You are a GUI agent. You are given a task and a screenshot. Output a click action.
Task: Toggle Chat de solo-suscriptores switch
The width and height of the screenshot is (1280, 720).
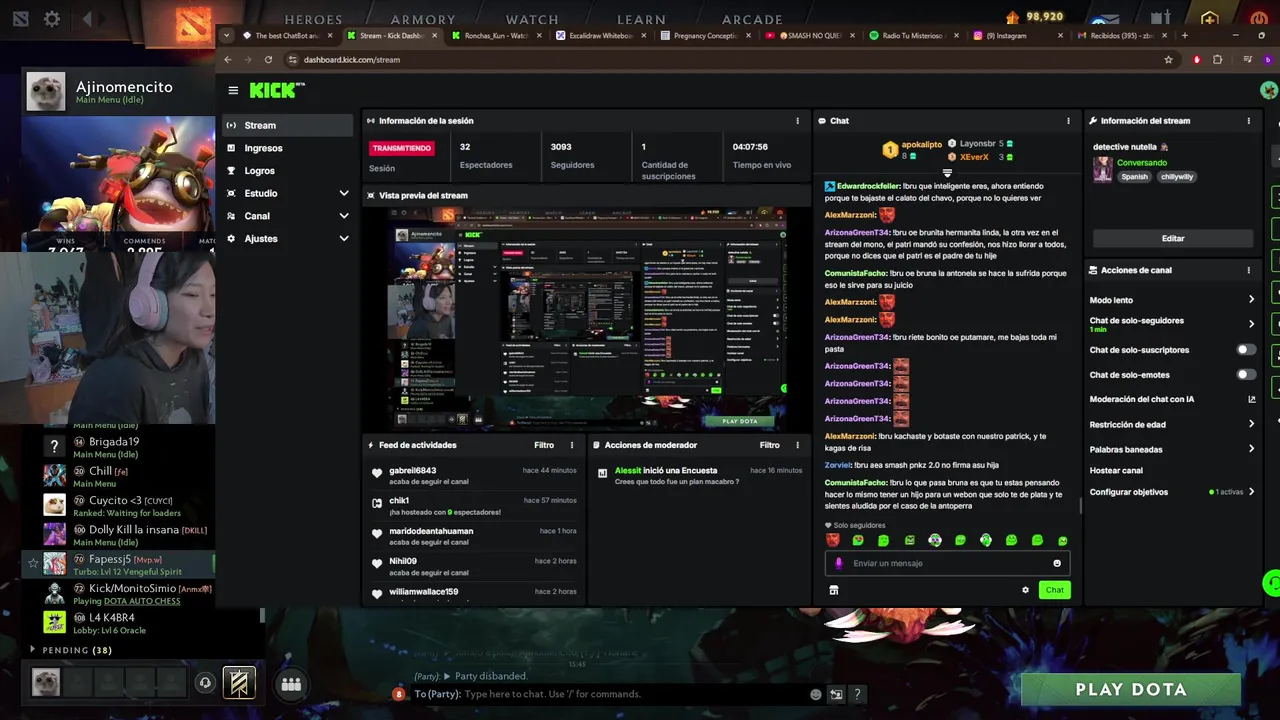pyautogui.click(x=1246, y=350)
